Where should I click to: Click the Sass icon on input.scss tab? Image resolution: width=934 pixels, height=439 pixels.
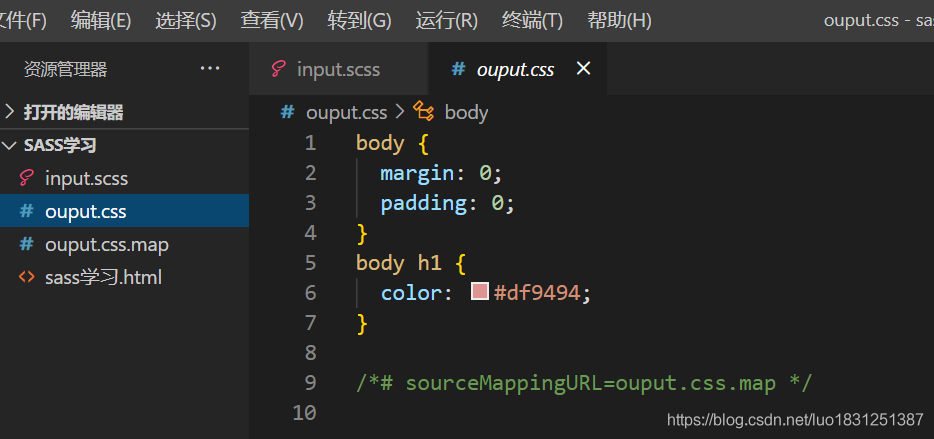278,69
